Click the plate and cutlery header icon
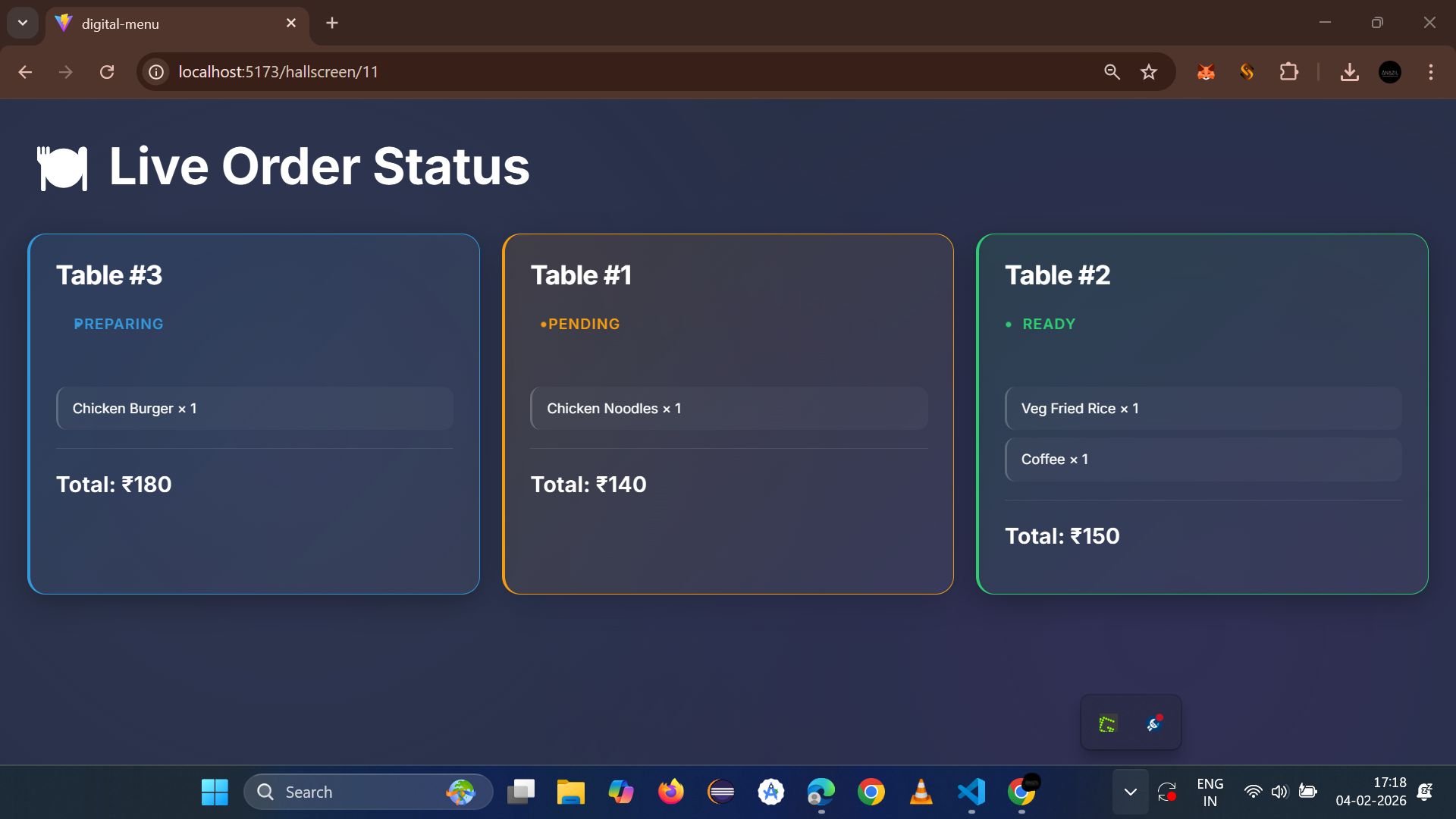Viewport: 1456px width, 819px height. coord(62,168)
